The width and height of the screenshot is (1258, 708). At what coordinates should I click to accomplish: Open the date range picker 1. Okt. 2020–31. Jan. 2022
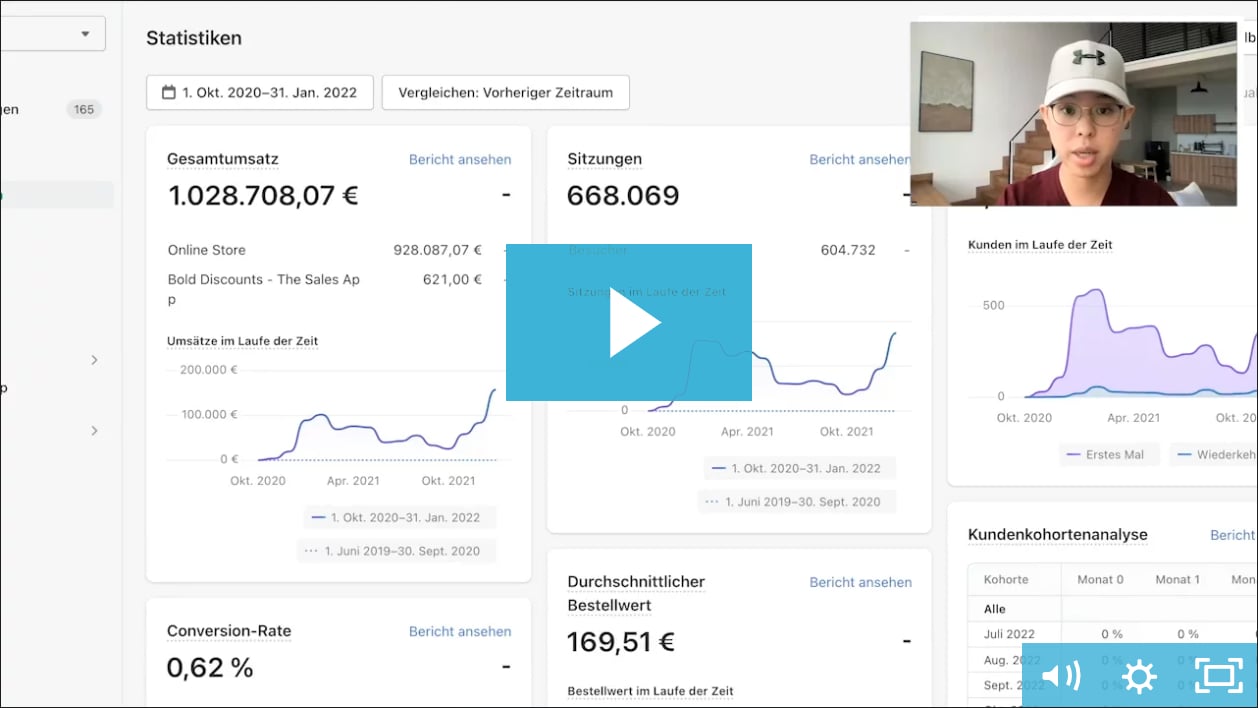[260, 92]
